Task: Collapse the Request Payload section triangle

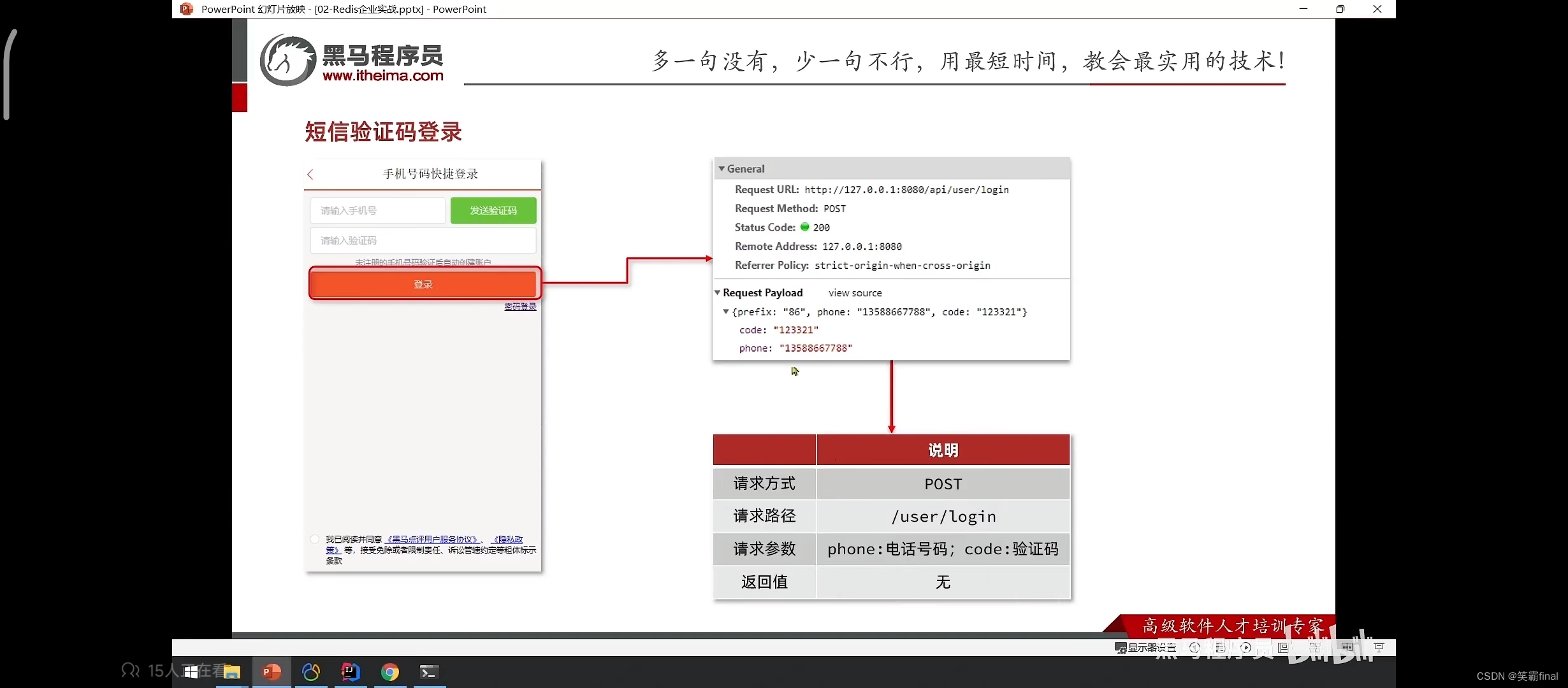Action: pyautogui.click(x=717, y=292)
